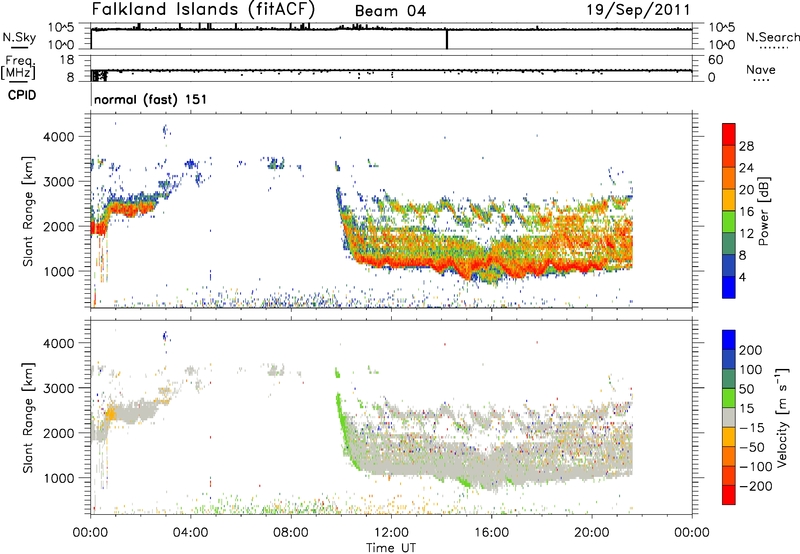Viewport: 800px width, 554px height.
Task: Select the 1000 tick of the power panel
Action: [x=58, y=271]
